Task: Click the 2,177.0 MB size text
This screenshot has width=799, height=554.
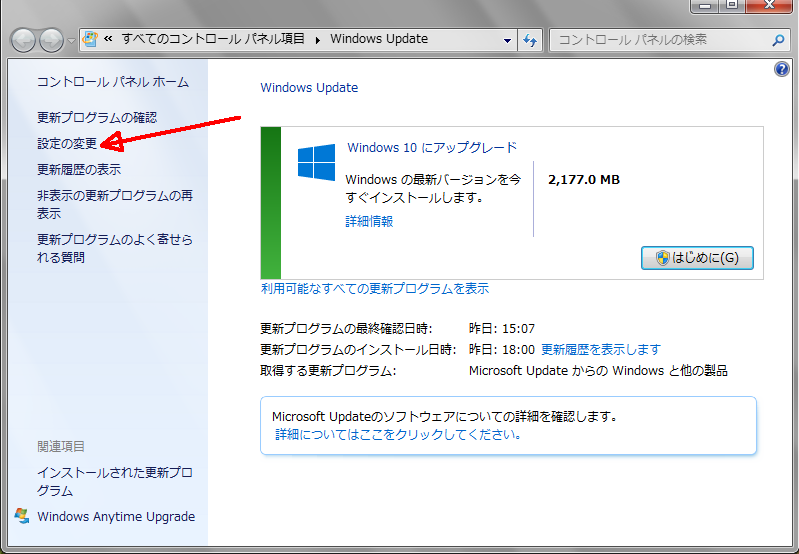Action: coord(584,180)
